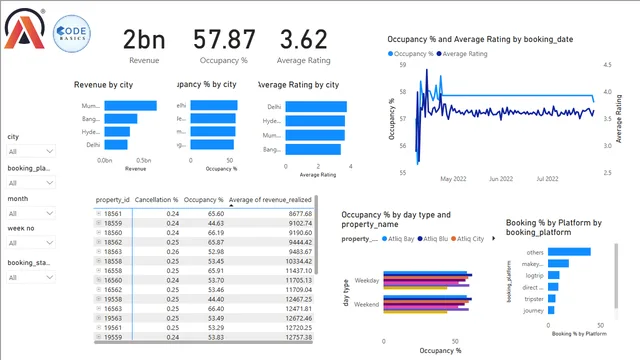Expand row for property 16562
The height and width of the screenshot is (360, 640).
98,289
